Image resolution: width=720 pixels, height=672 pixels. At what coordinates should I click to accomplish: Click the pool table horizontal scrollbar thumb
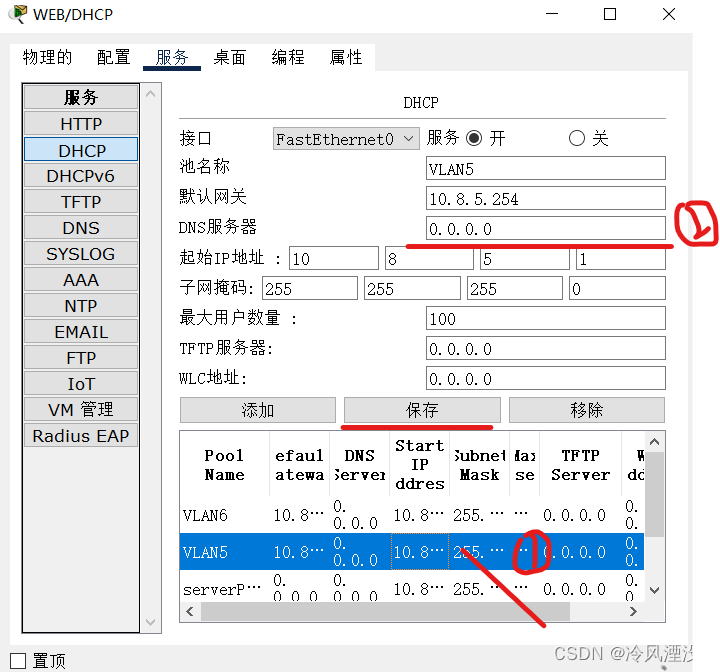(x=385, y=611)
